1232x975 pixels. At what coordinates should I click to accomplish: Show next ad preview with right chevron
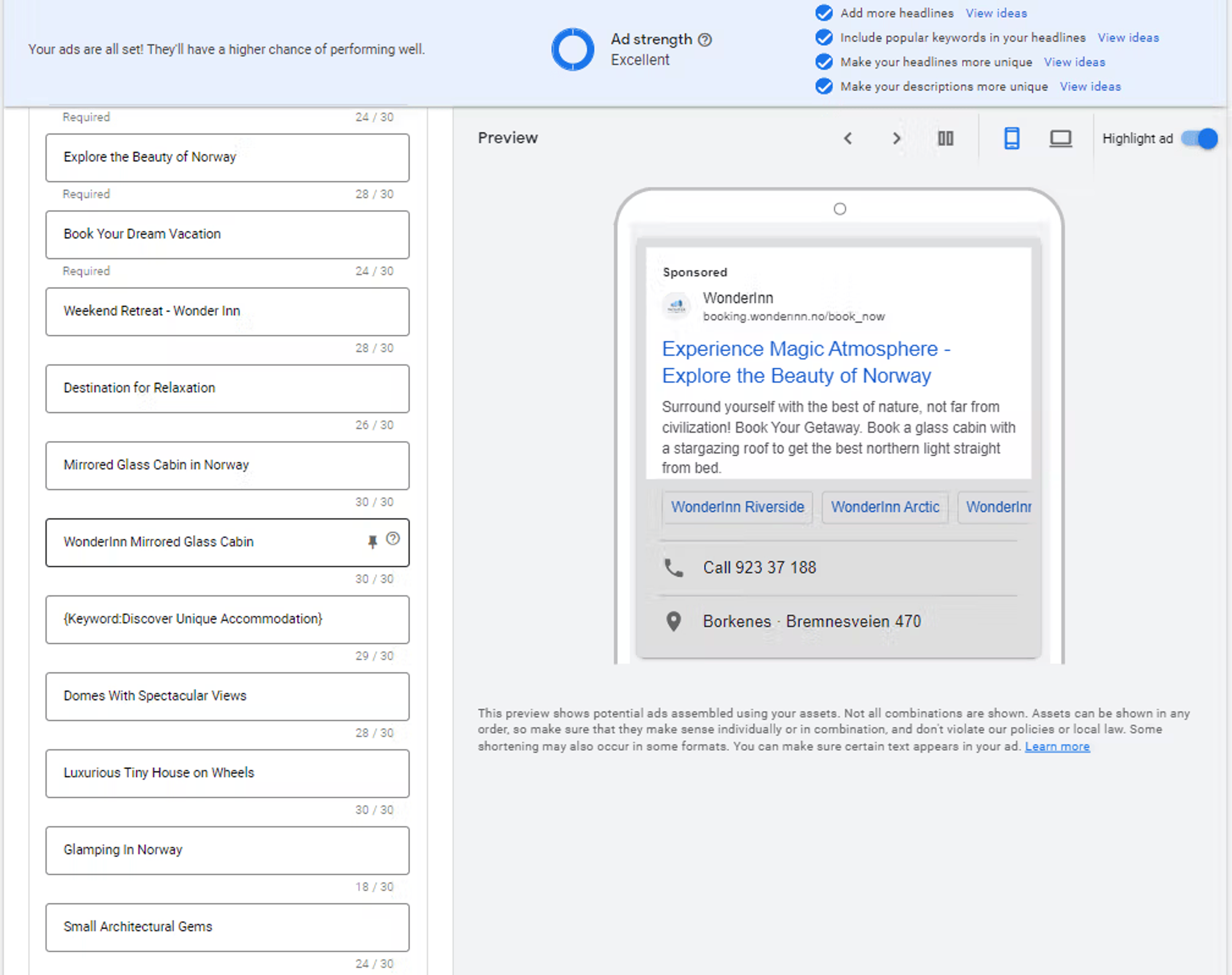(x=896, y=138)
